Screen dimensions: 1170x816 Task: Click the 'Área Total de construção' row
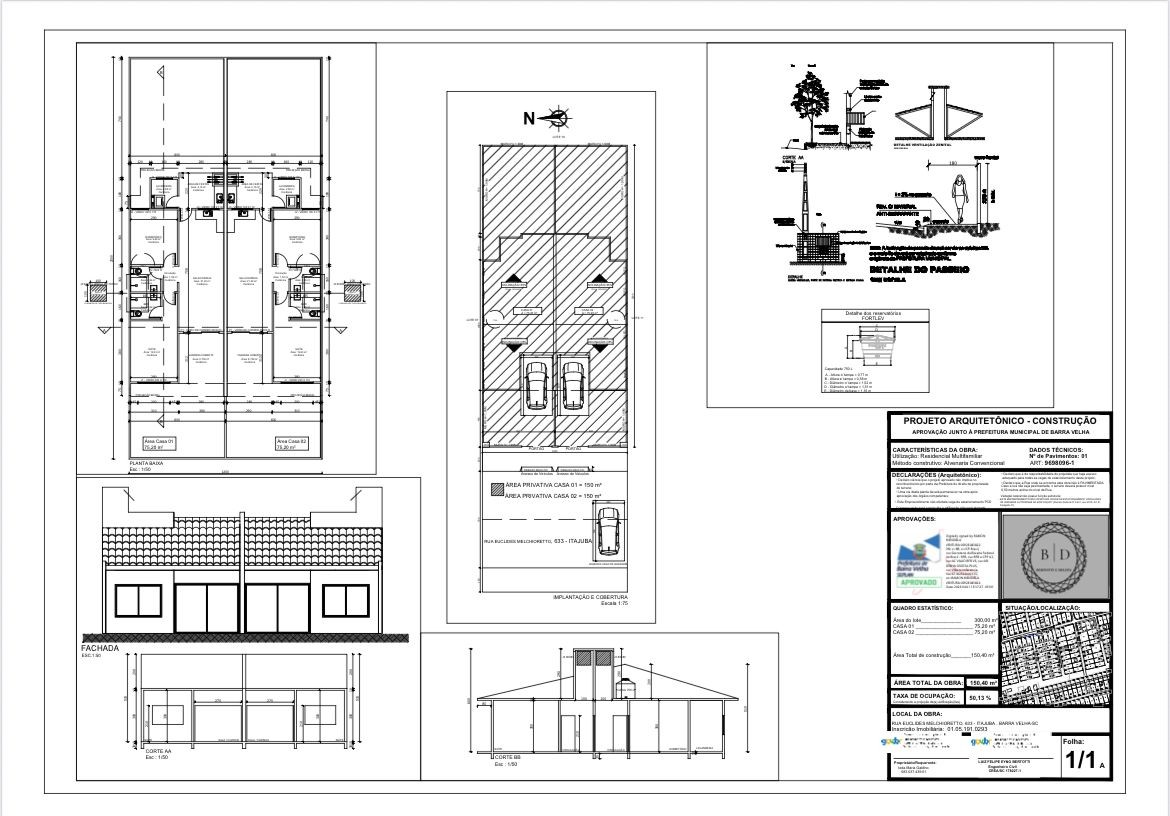pos(945,655)
